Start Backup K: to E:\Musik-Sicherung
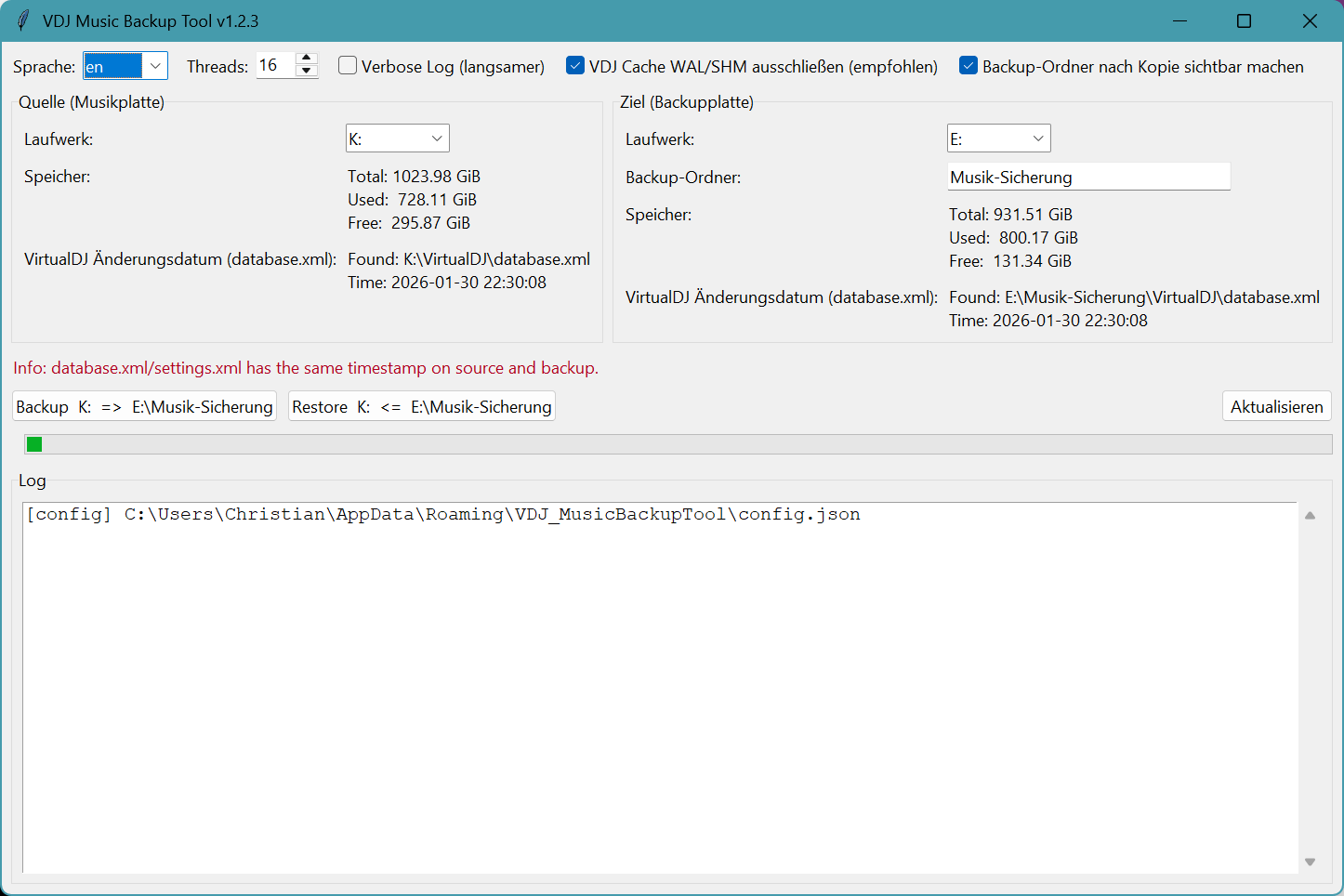Image resolution: width=1344 pixels, height=896 pixels. pyautogui.click(x=144, y=407)
